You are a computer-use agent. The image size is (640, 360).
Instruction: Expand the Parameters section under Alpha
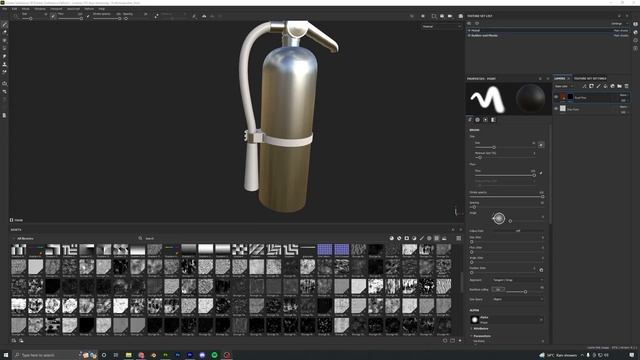tap(482, 336)
